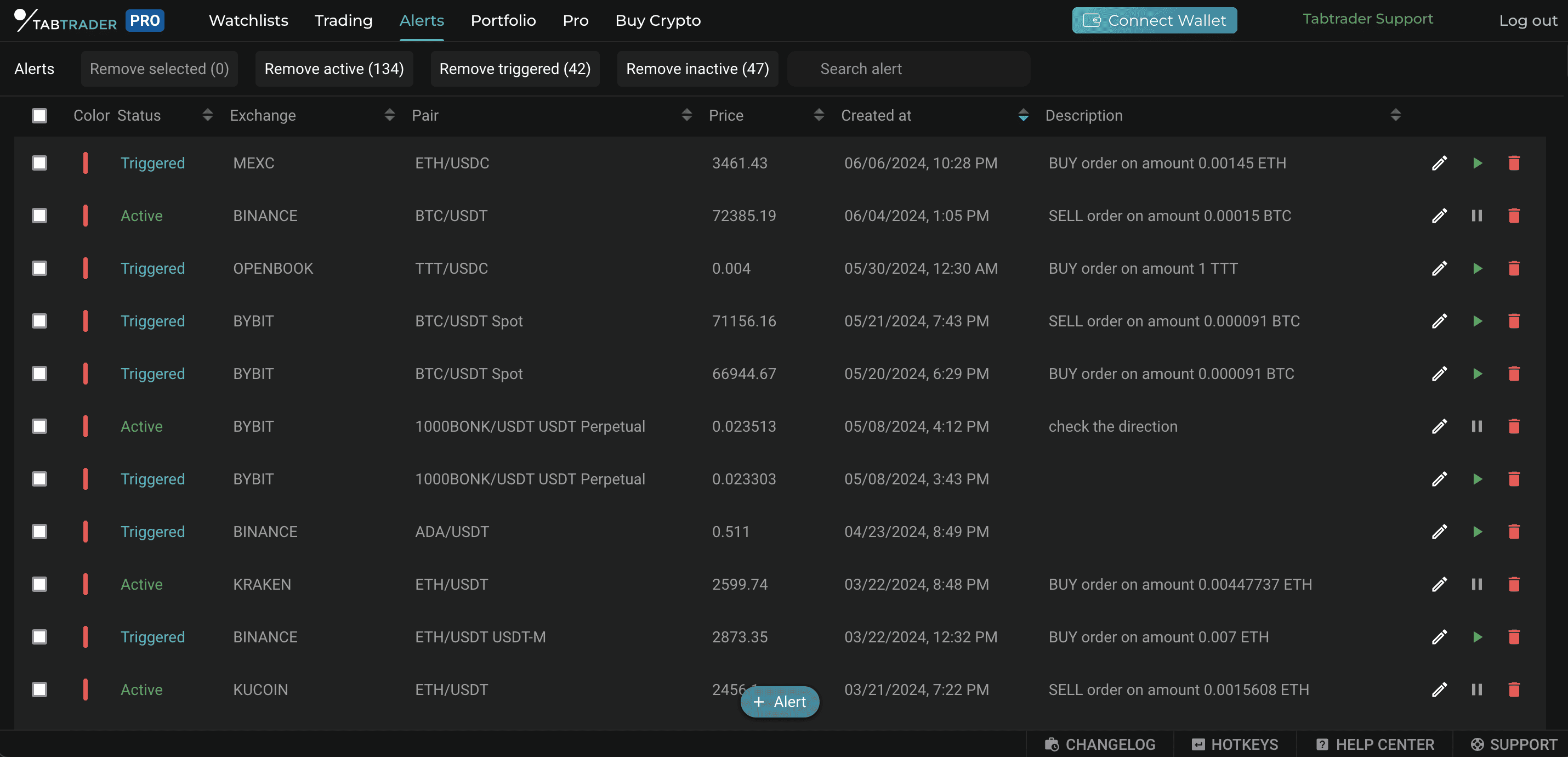Open the HOTKEYS footer panel
This screenshot has width=1568, height=757.
point(1235,744)
